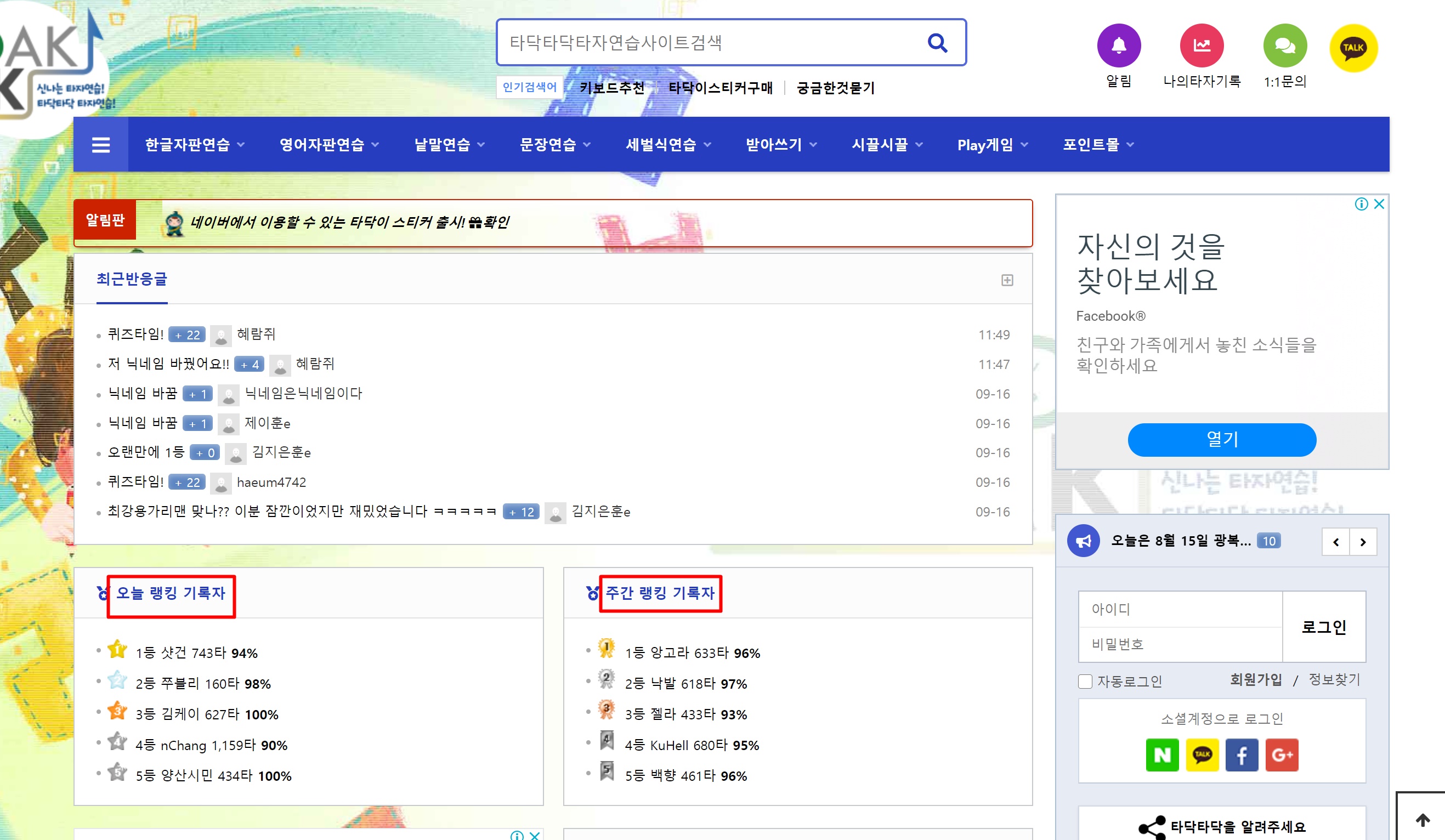Image resolution: width=1445 pixels, height=840 pixels.
Task: Focus the 아이디 input field
Action: 1180,609
